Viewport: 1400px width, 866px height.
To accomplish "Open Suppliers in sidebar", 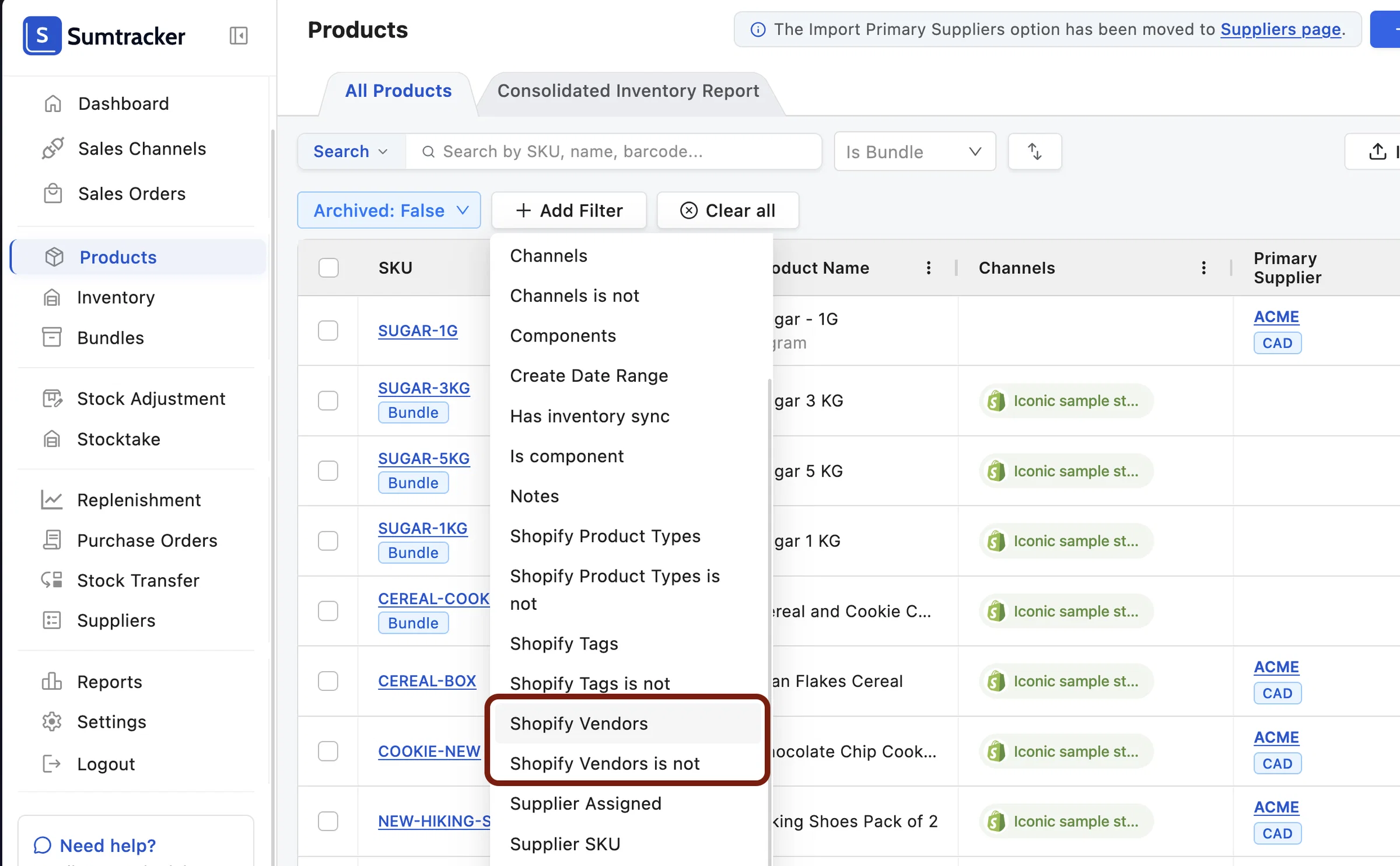I will point(99,620).
